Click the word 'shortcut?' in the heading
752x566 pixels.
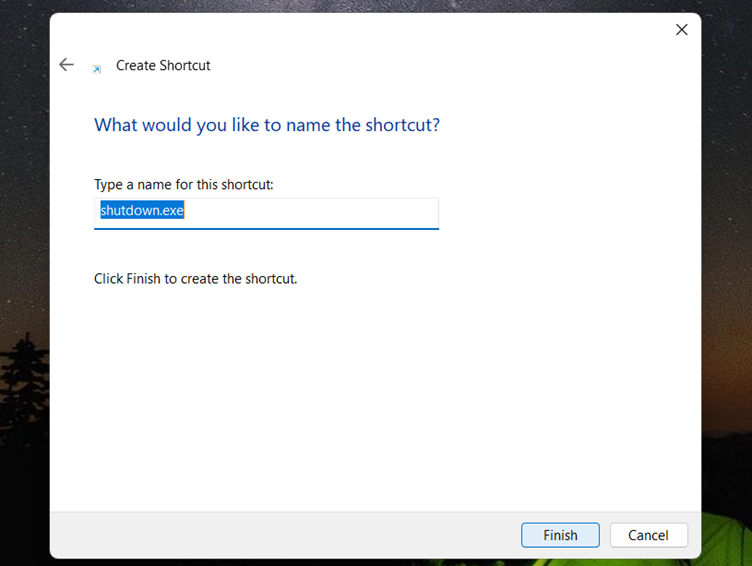pyautogui.click(x=402, y=125)
